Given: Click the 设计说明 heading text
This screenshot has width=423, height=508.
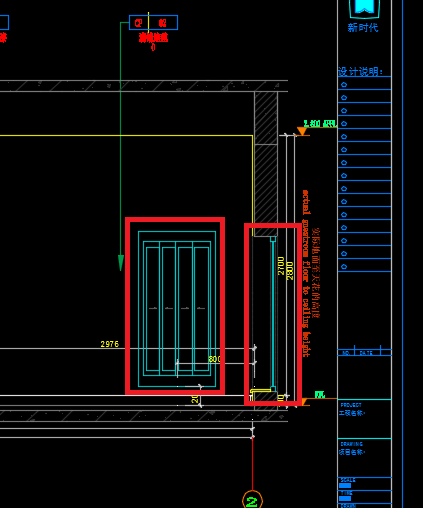Looking at the screenshot, I should click(x=361, y=72).
